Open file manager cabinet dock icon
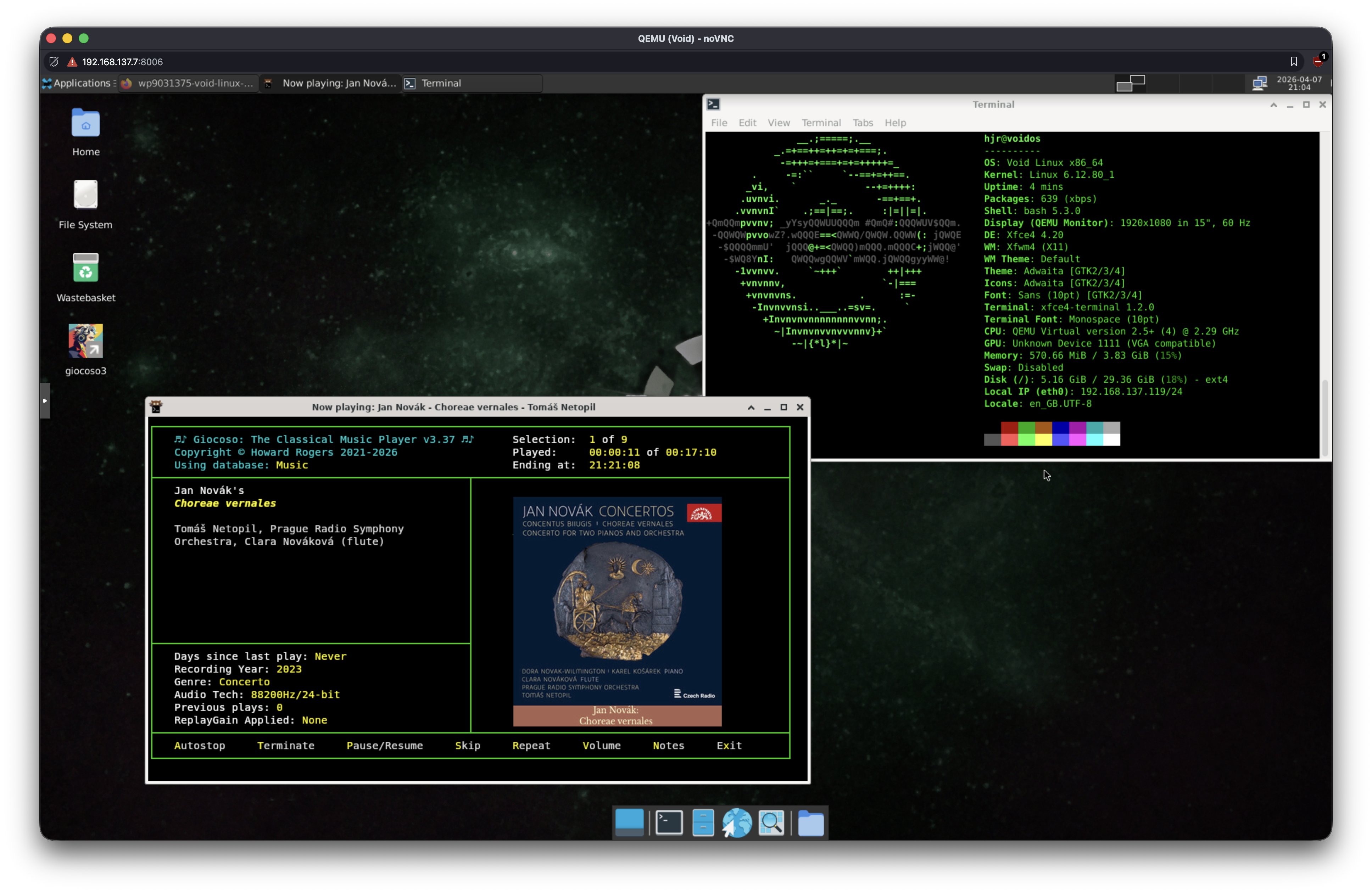Viewport: 1372px width, 893px height. [703, 822]
